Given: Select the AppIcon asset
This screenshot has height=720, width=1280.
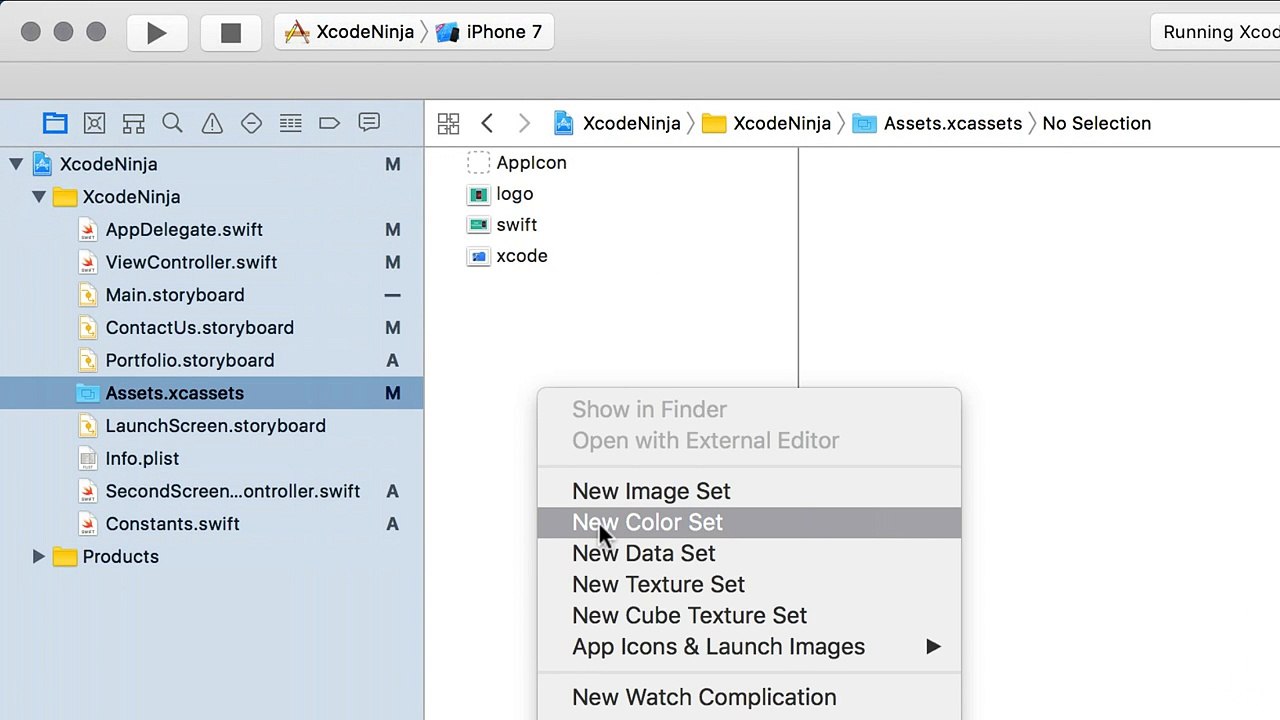Looking at the screenshot, I should point(517,163).
